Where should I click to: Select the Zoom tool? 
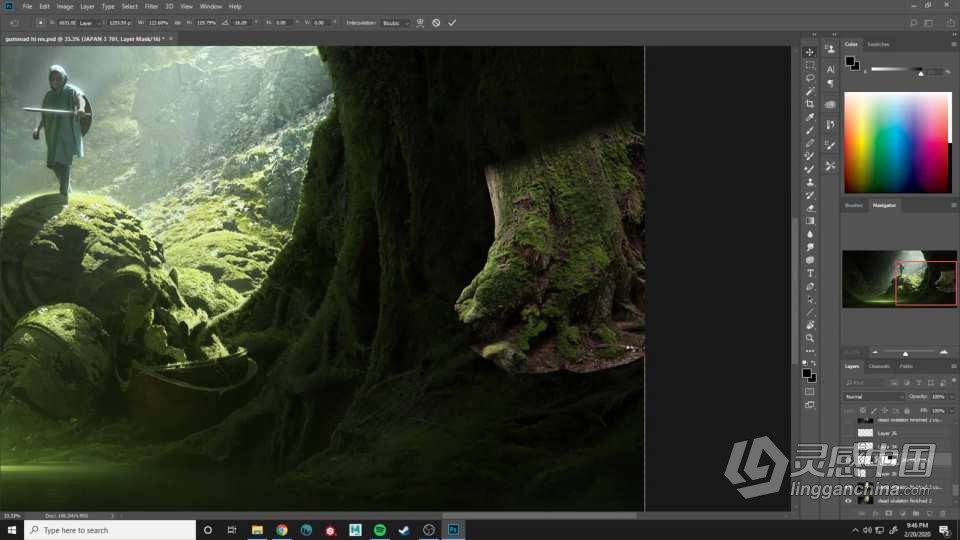[x=810, y=338]
